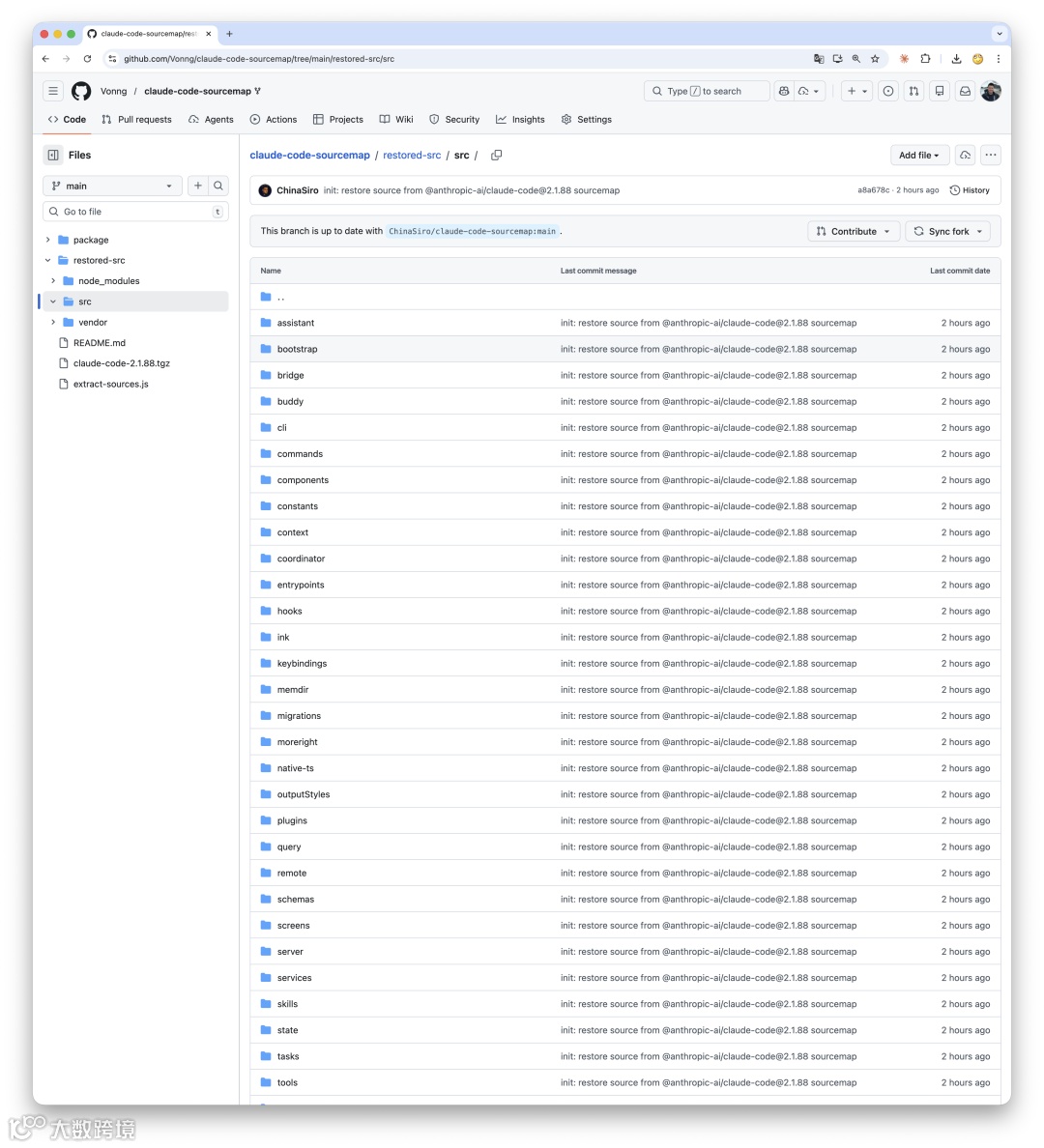The image size is (1044, 1148).
Task: Click the zoom magnifier icon in address bar
Action: [855, 59]
